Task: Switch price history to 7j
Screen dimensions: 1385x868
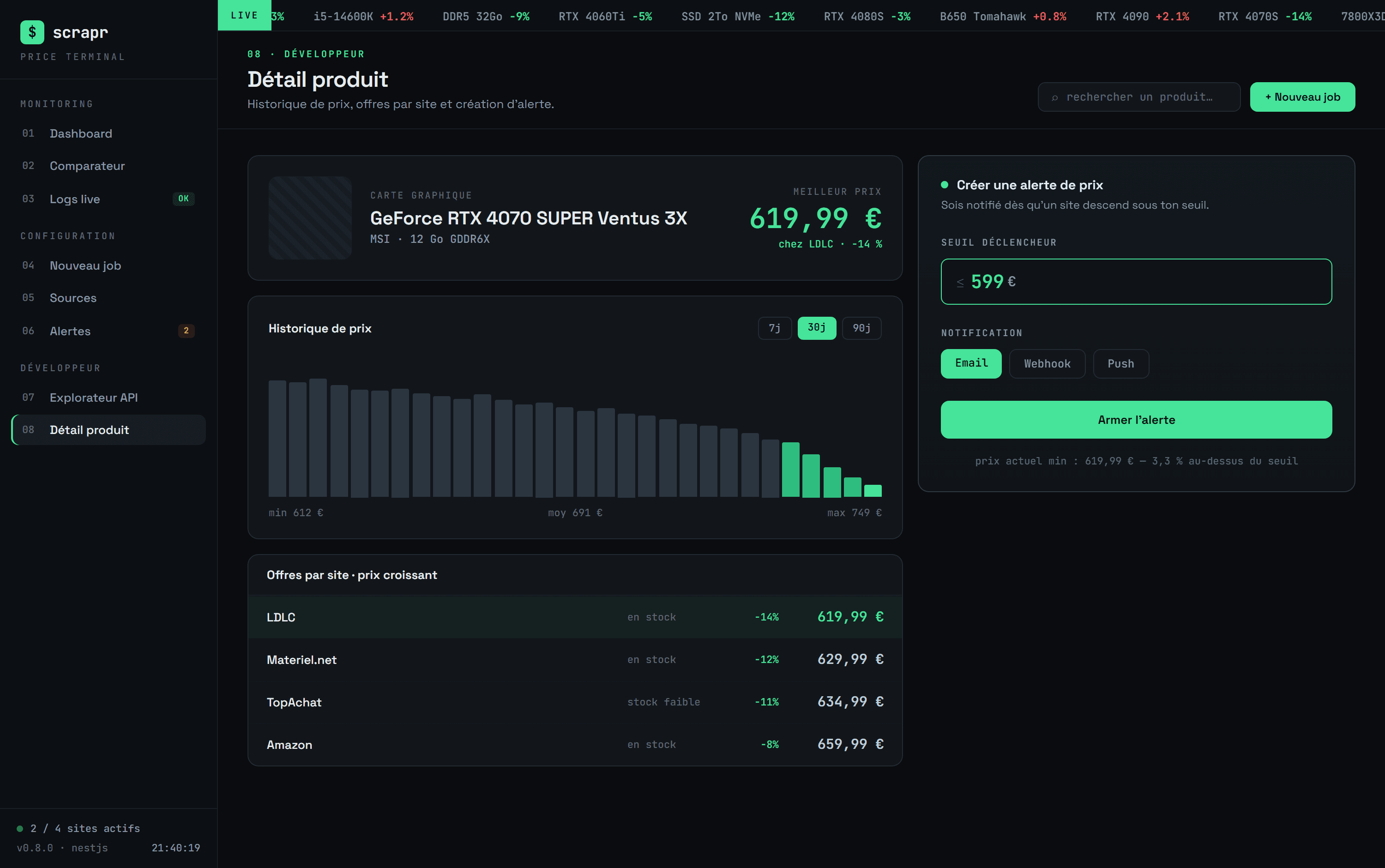Action: tap(775, 328)
